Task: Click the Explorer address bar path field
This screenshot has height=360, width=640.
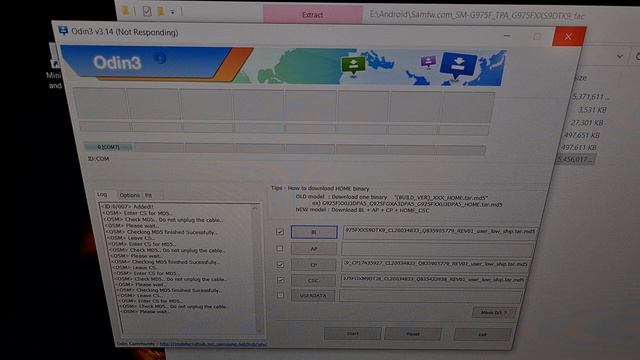Action: pyautogui.click(x=478, y=15)
